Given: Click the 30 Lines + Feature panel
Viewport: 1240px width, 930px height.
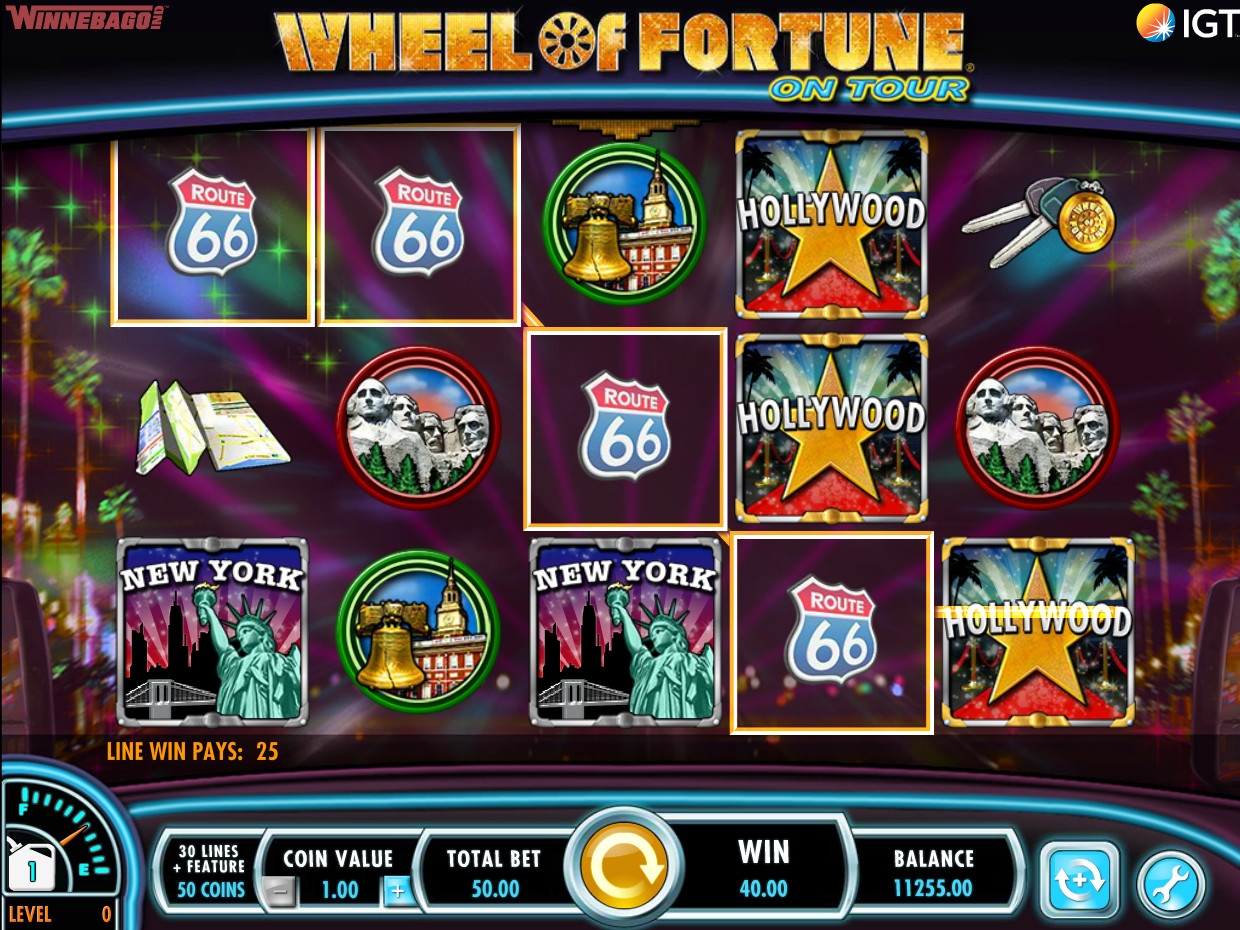Looking at the screenshot, I should [x=210, y=869].
